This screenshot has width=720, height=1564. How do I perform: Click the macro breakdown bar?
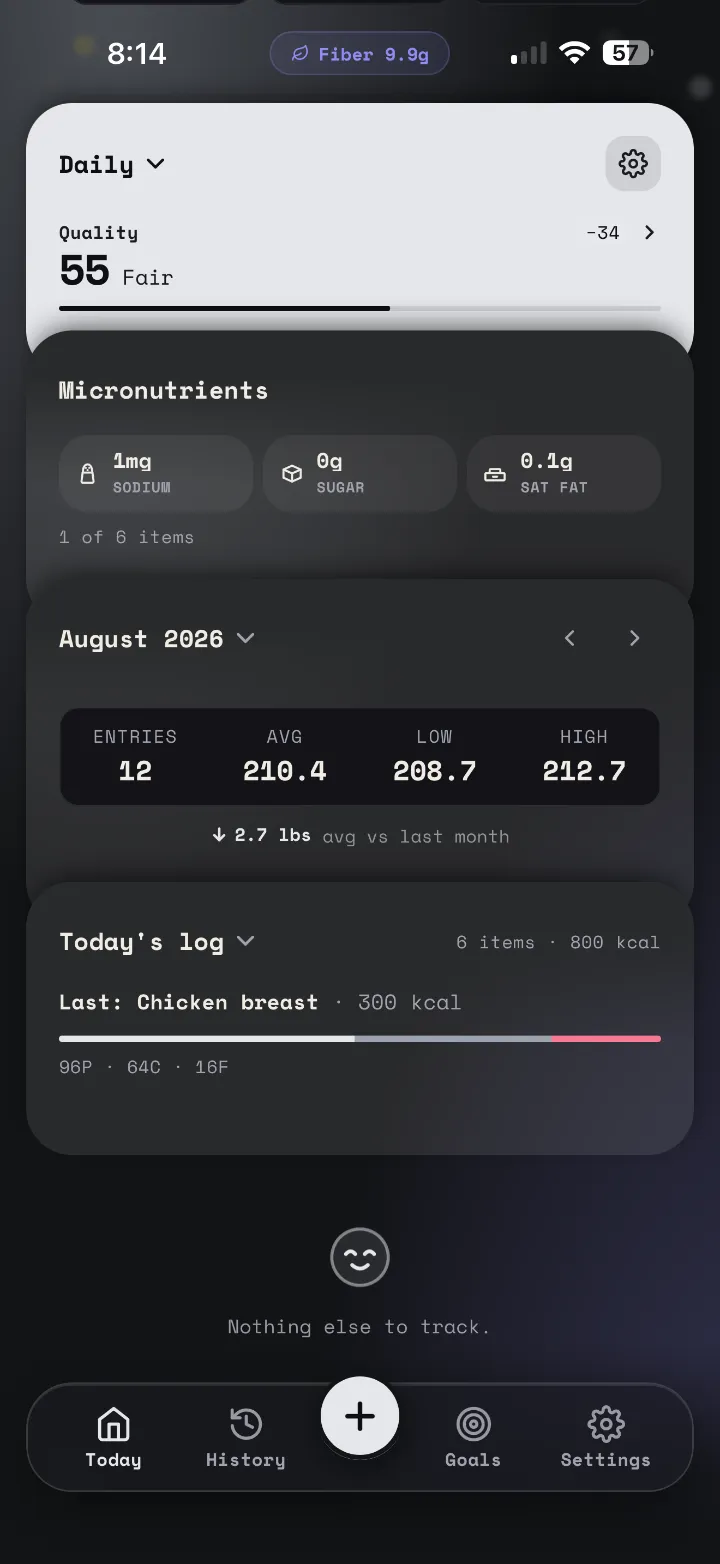pos(360,1039)
